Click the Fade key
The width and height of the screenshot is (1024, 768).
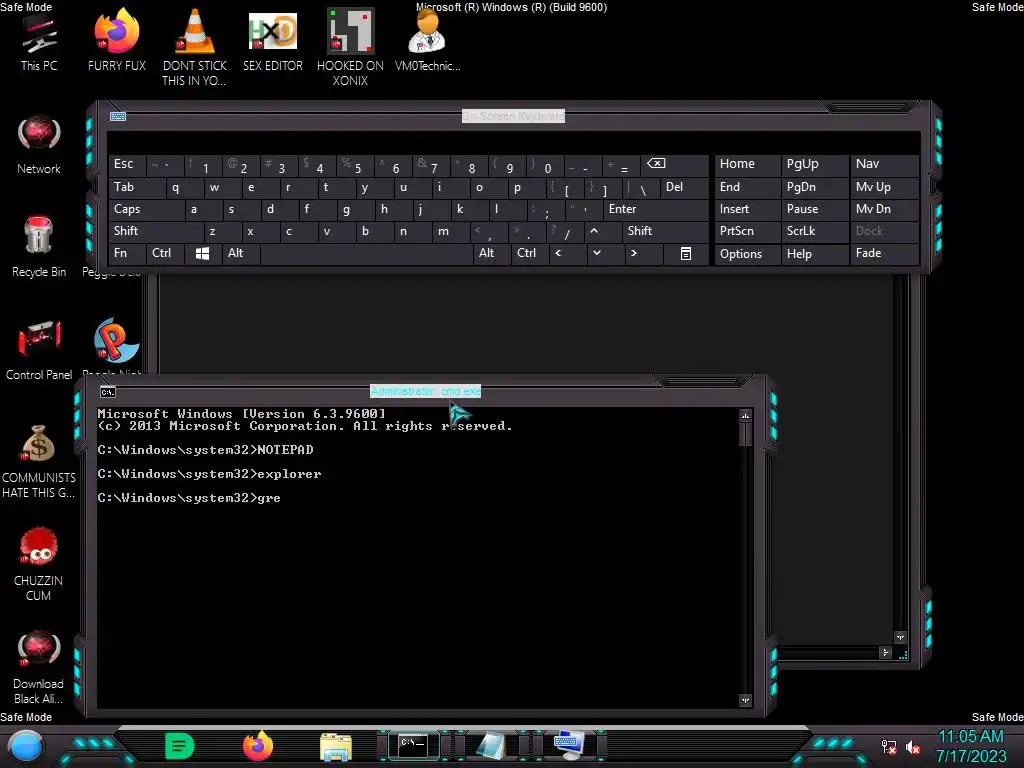tap(884, 253)
